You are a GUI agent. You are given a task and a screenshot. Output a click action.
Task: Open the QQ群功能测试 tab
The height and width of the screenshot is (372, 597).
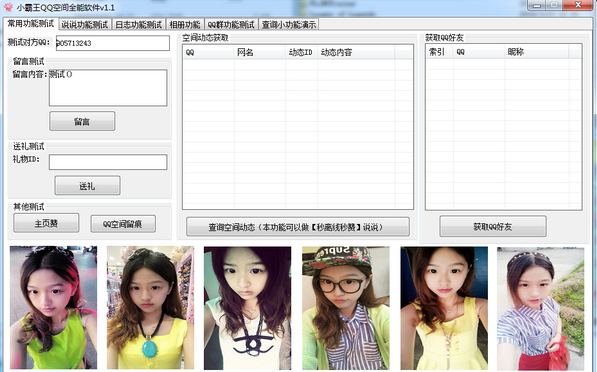tap(231, 25)
